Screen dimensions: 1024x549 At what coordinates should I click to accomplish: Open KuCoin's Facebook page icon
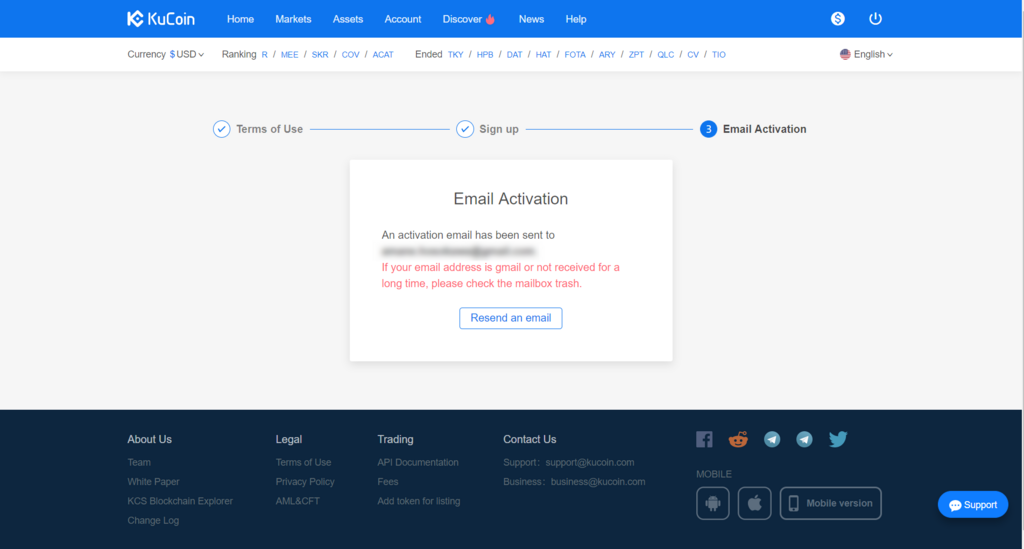click(704, 439)
